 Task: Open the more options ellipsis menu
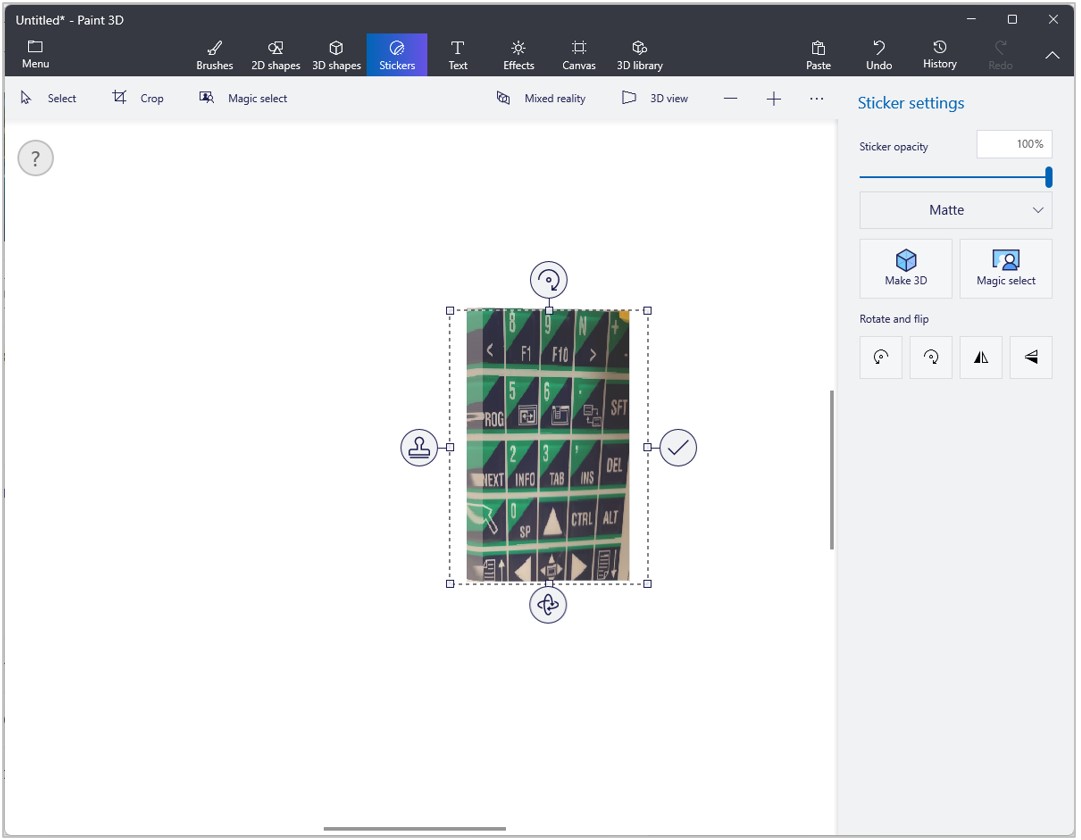[x=817, y=98]
